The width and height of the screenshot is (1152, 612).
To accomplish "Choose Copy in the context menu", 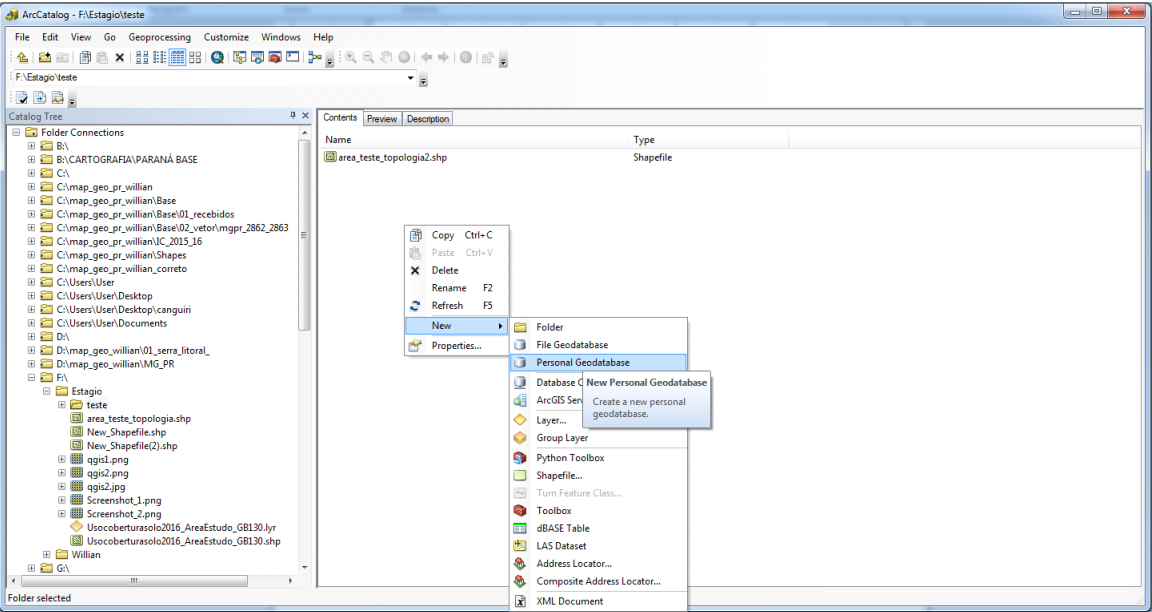I will 456,235.
